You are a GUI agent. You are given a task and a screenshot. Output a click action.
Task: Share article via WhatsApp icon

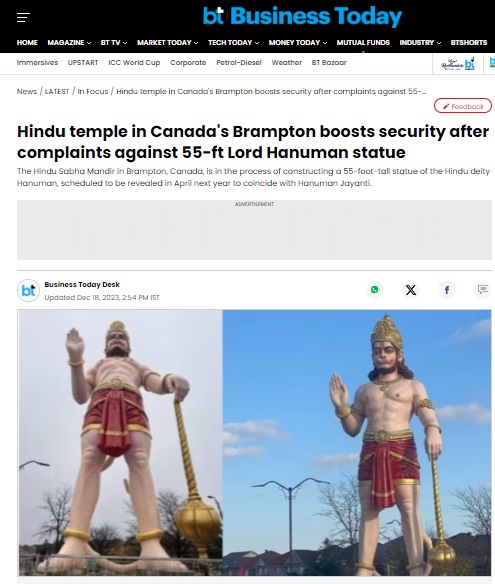[x=374, y=289]
